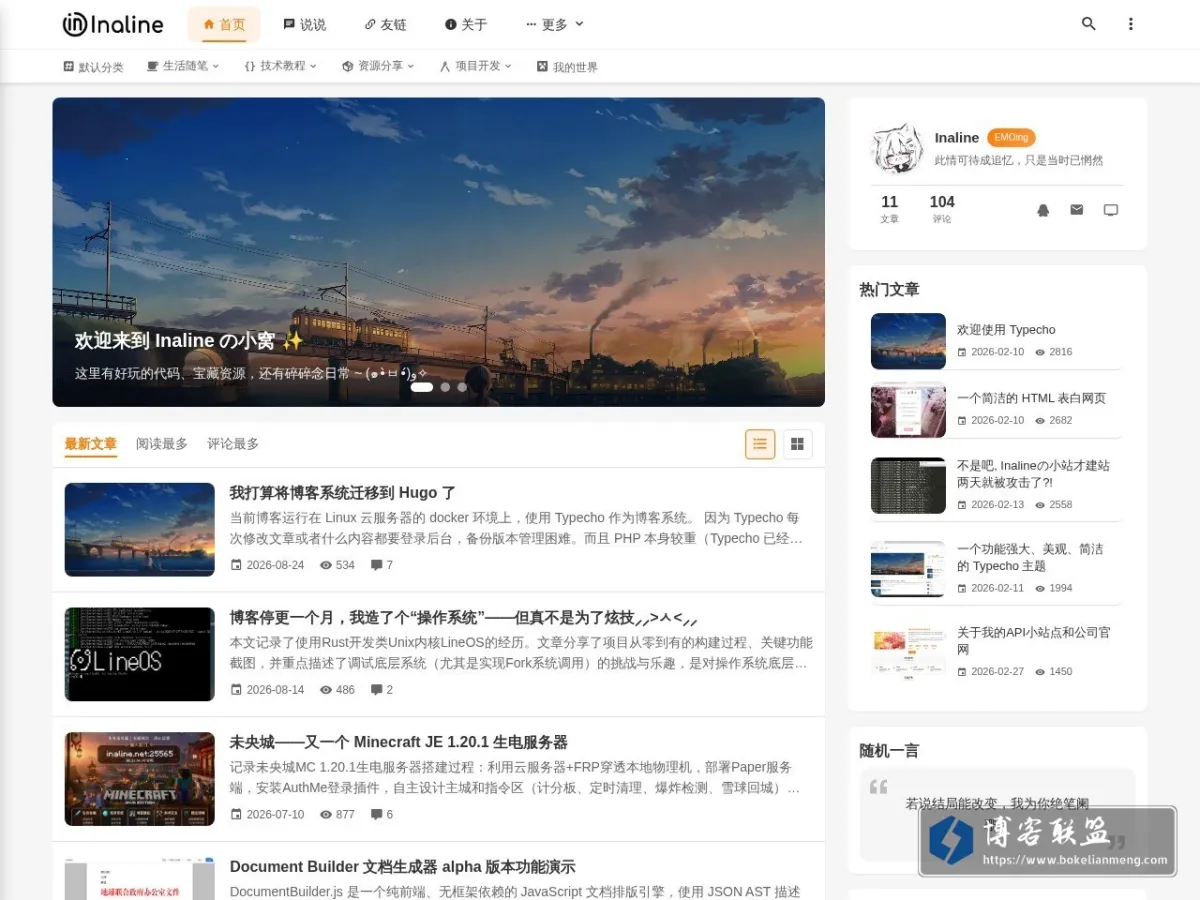Toggle list view layout
The height and width of the screenshot is (900, 1200).
pos(760,444)
